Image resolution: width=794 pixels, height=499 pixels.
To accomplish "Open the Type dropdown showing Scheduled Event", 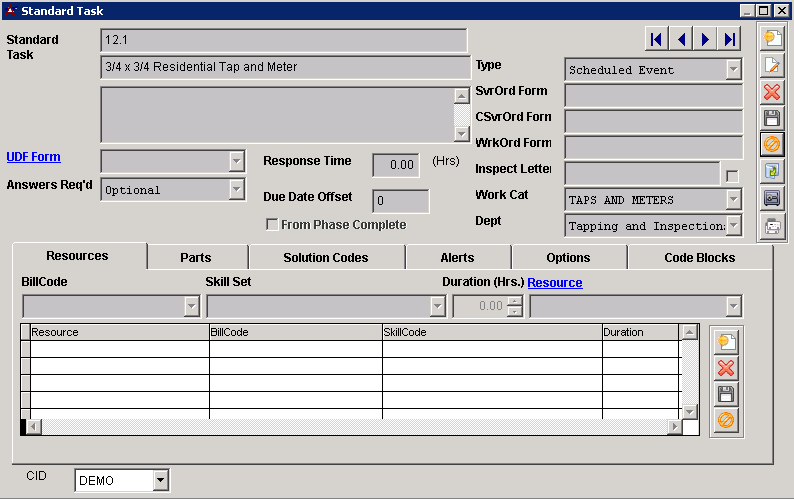I will tap(734, 70).
